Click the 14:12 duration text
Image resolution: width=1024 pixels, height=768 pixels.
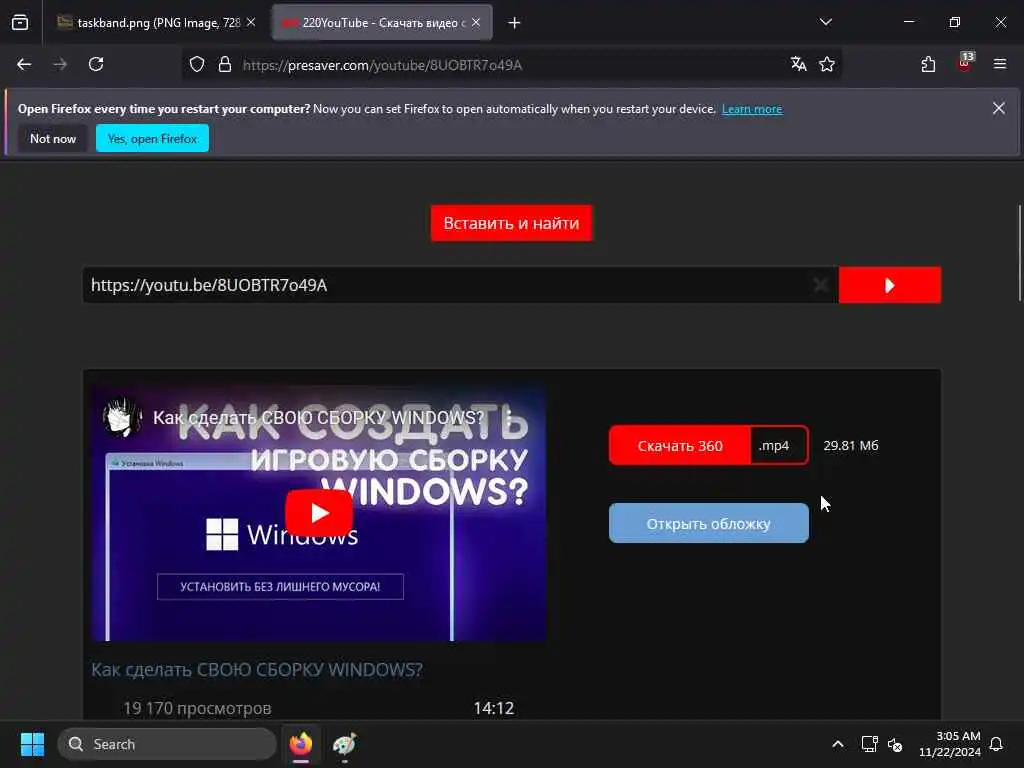click(494, 709)
